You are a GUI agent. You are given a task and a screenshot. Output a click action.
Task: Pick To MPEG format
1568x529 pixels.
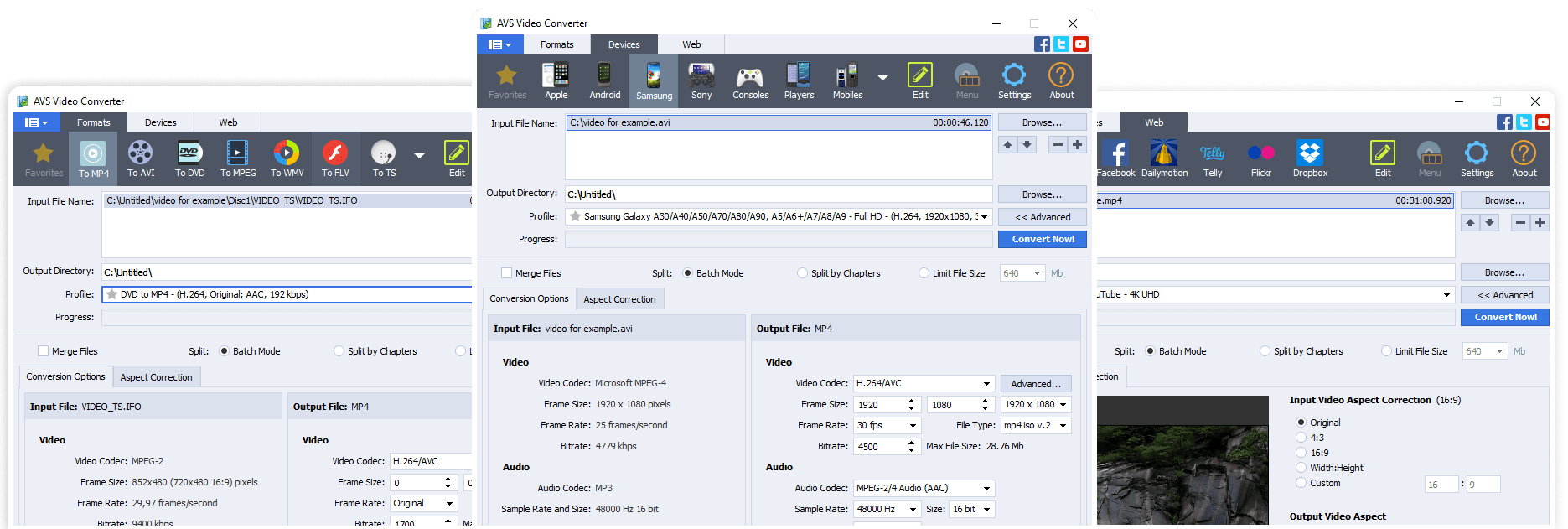click(x=238, y=158)
